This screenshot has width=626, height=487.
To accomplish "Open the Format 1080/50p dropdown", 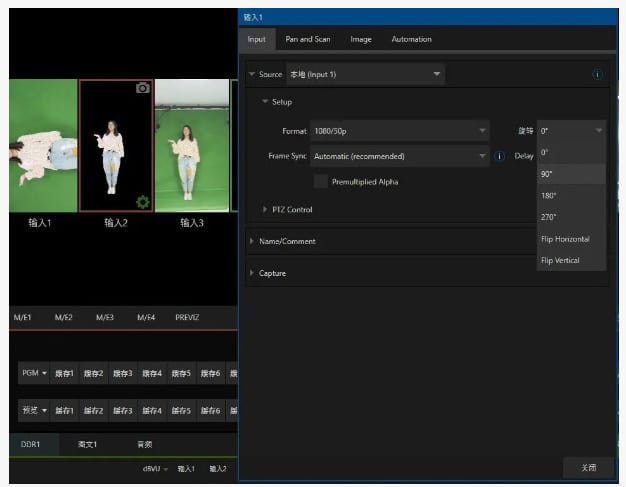I will 399,131.
